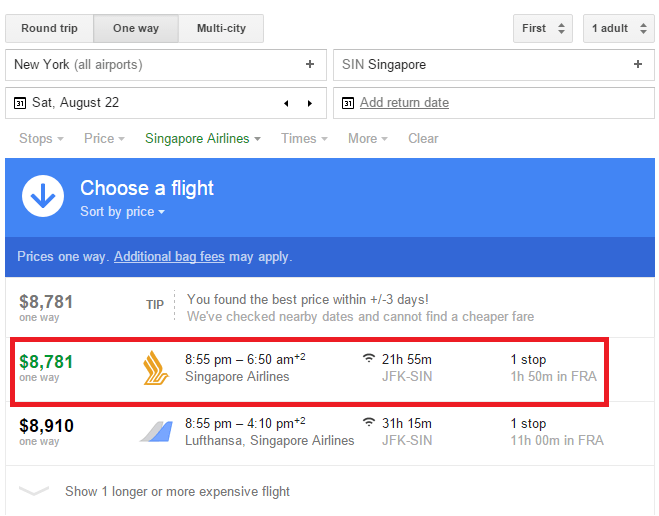
Task: Go to next departure date arrow
Action: coord(310,103)
